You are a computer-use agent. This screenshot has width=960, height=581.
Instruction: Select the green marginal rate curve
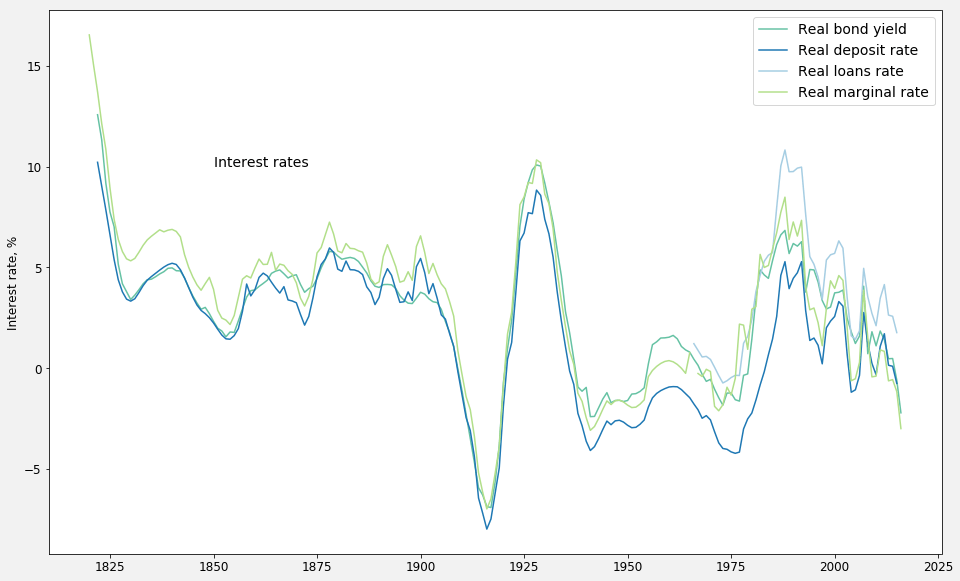tap(330, 221)
